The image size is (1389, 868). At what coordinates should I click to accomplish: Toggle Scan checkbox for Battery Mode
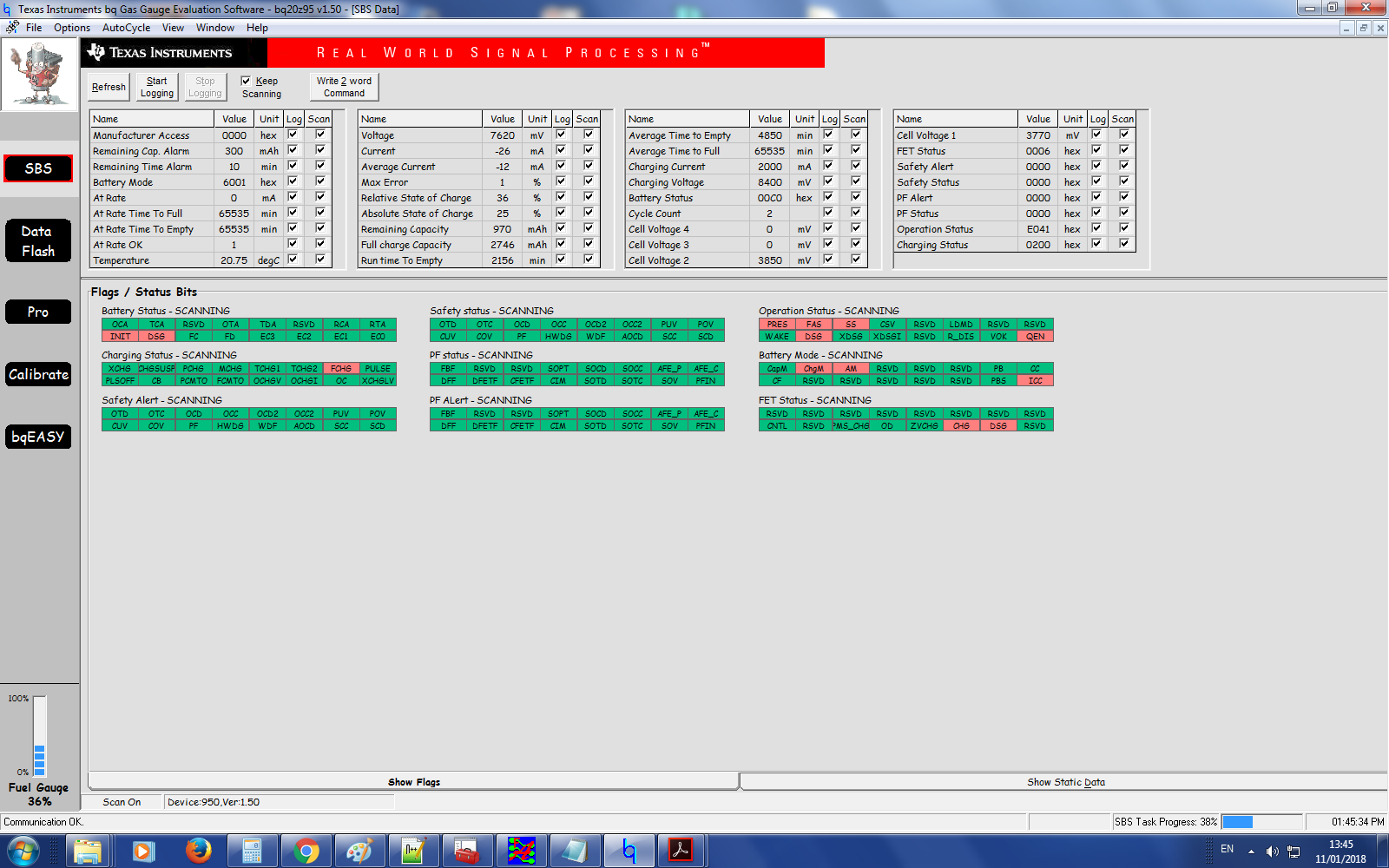(x=320, y=181)
